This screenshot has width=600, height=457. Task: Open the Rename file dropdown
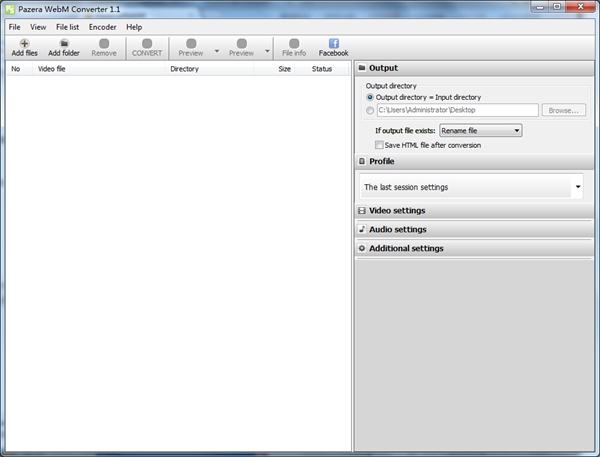pyautogui.click(x=480, y=130)
